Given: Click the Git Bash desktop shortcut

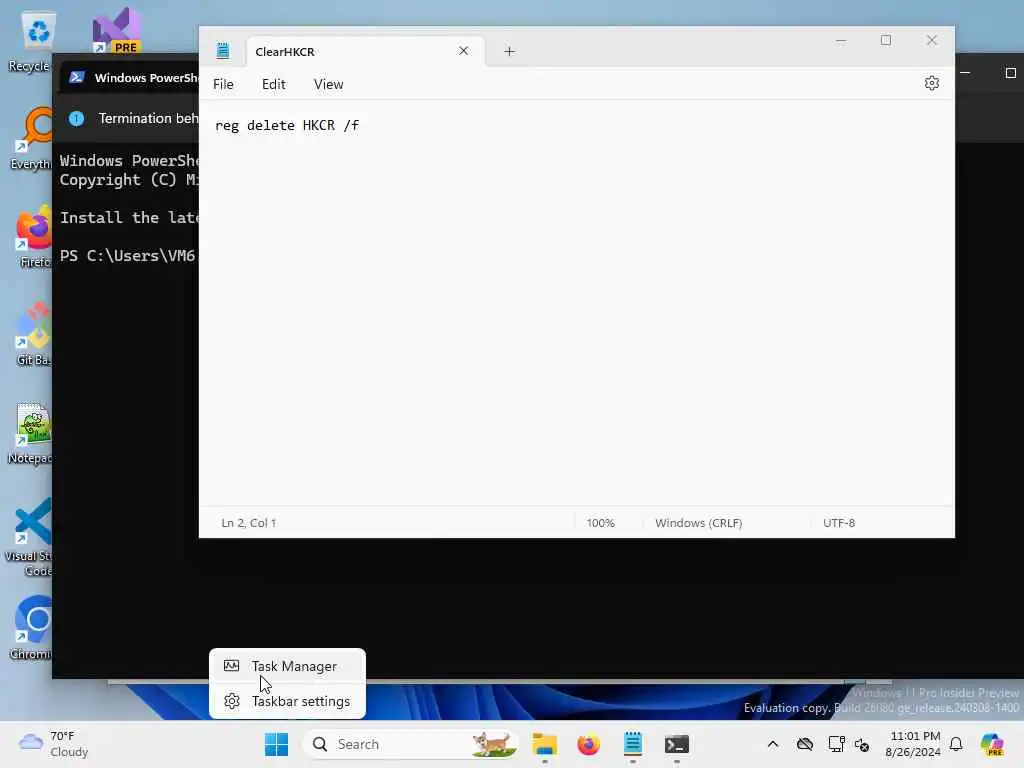Looking at the screenshot, I should pyautogui.click(x=33, y=334).
